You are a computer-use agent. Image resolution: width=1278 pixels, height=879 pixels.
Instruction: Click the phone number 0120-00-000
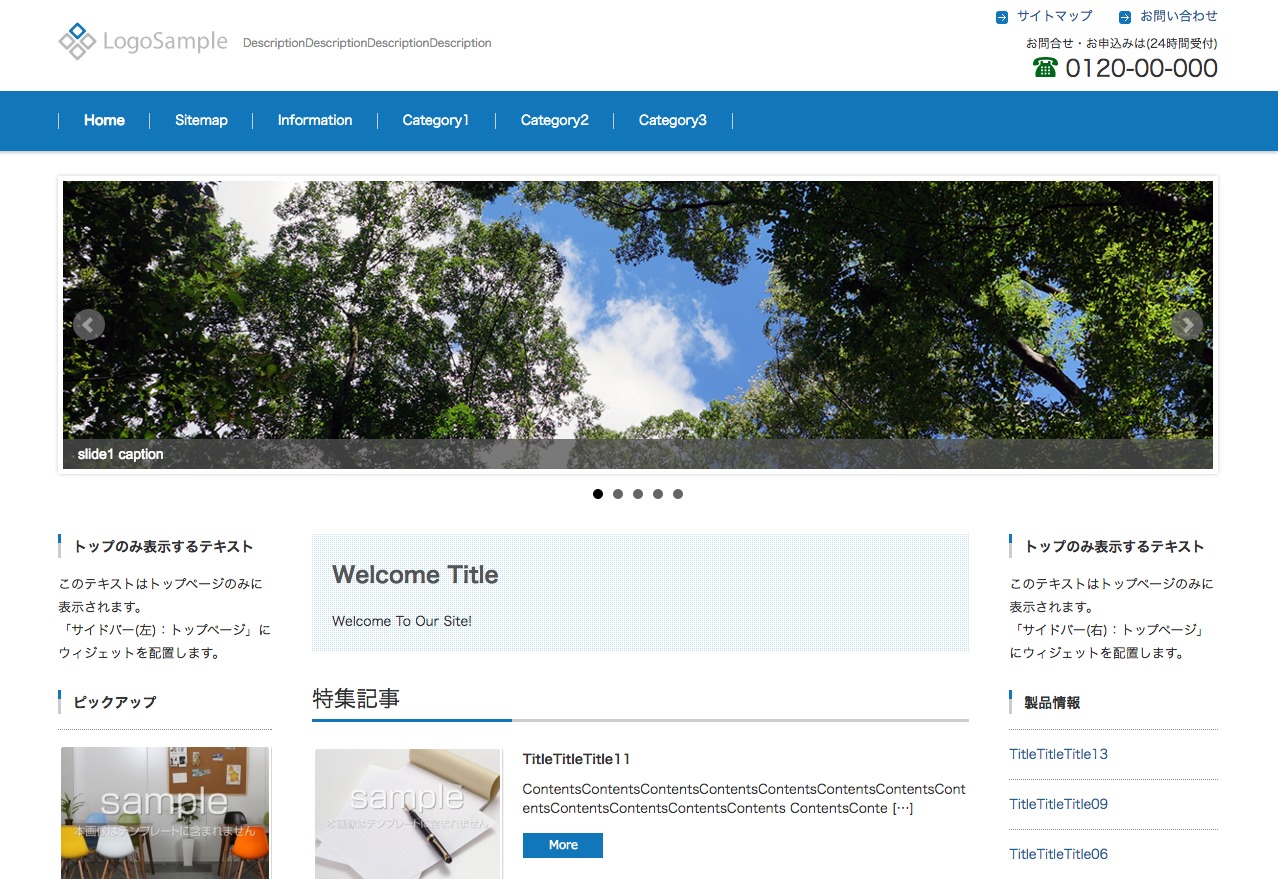pyautogui.click(x=1141, y=68)
